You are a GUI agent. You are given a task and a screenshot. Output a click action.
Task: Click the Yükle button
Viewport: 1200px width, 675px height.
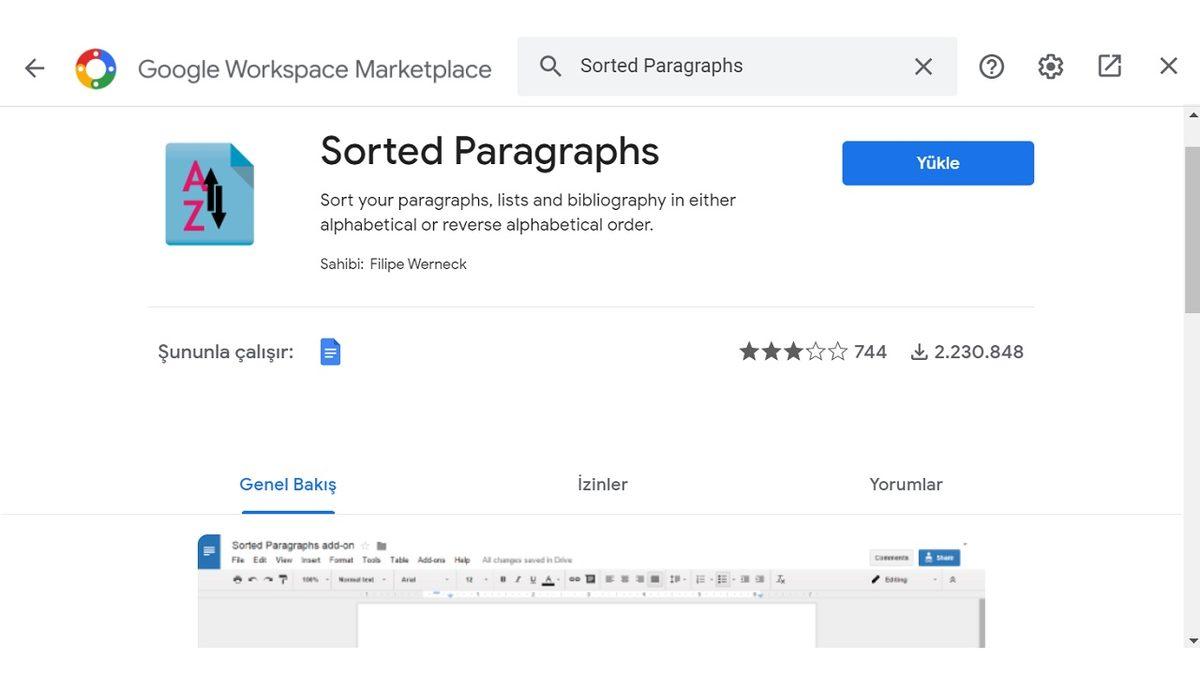coord(937,162)
